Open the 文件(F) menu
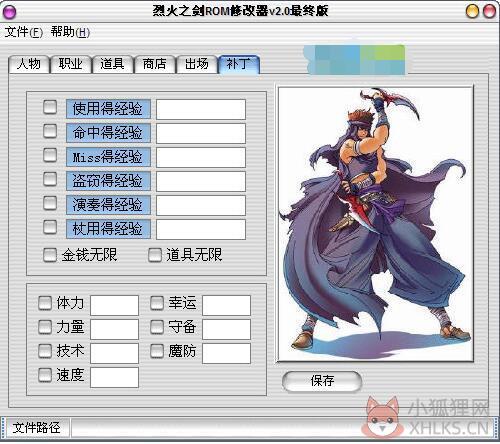 24,32
